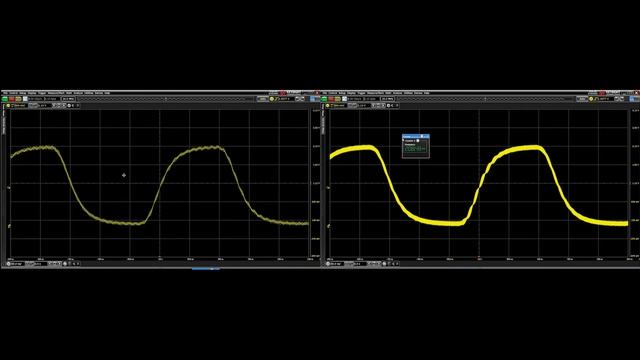
Task: Click the memory depth field in left window toolbar
Action: tap(52, 99)
